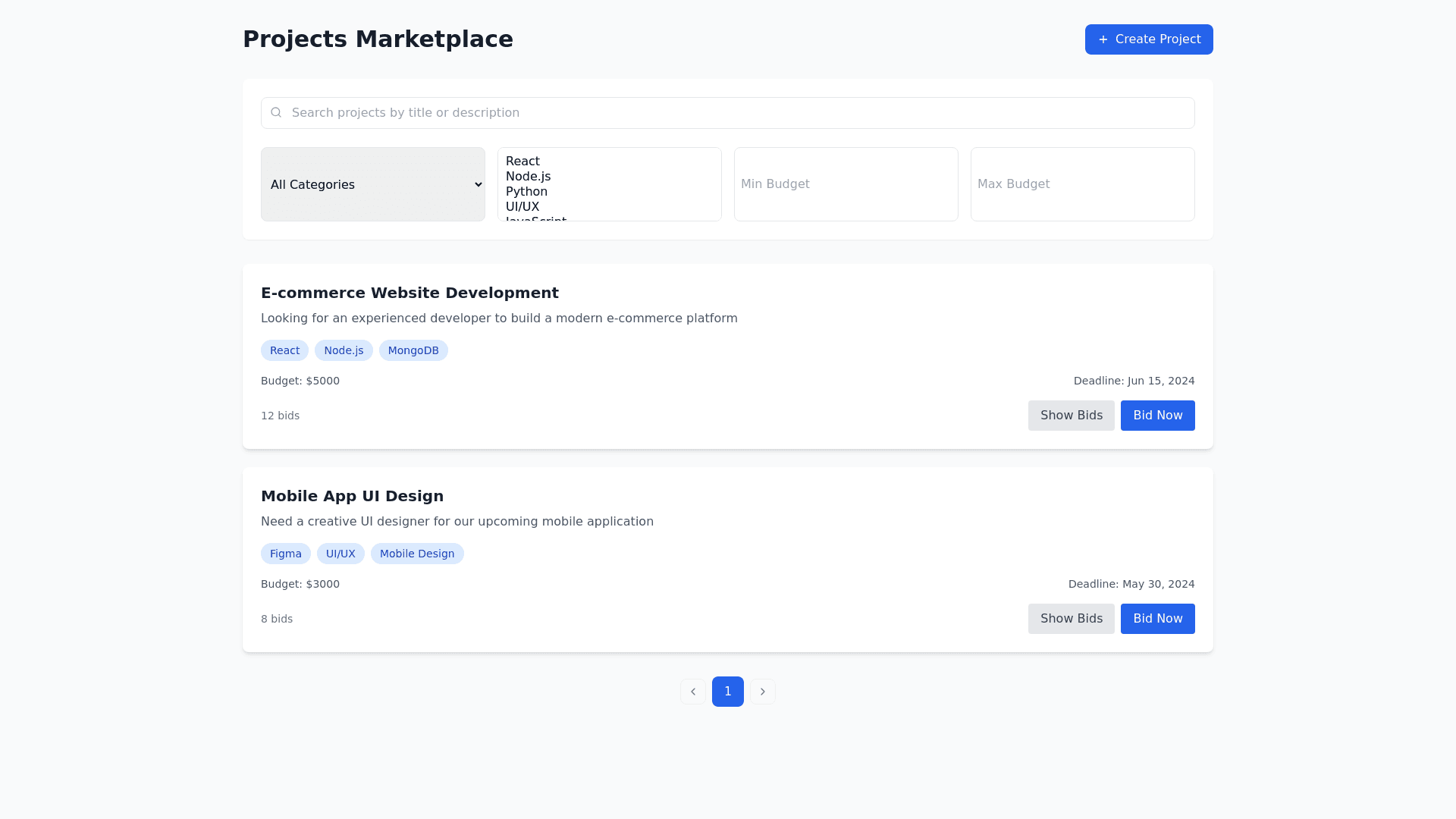The height and width of the screenshot is (819, 1456).
Task: Click the Max Budget field
Action: (1083, 184)
